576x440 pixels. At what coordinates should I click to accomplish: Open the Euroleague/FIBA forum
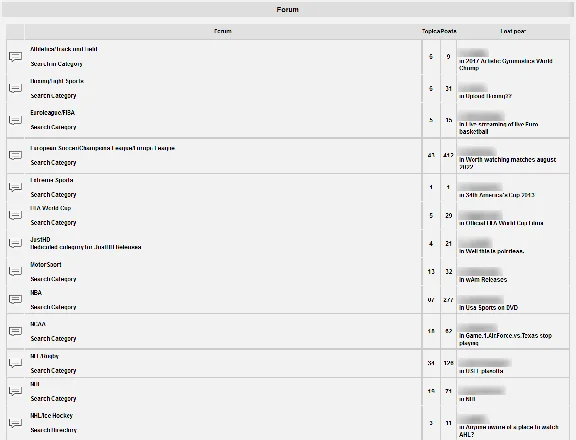pos(53,113)
